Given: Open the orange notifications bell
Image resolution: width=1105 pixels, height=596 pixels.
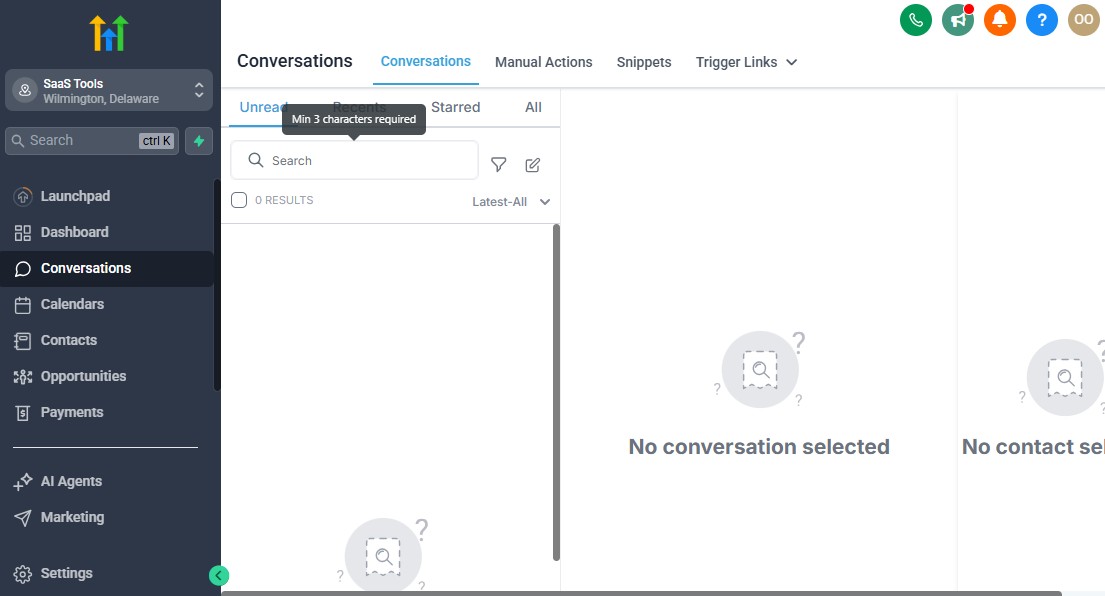Looking at the screenshot, I should click(1000, 20).
